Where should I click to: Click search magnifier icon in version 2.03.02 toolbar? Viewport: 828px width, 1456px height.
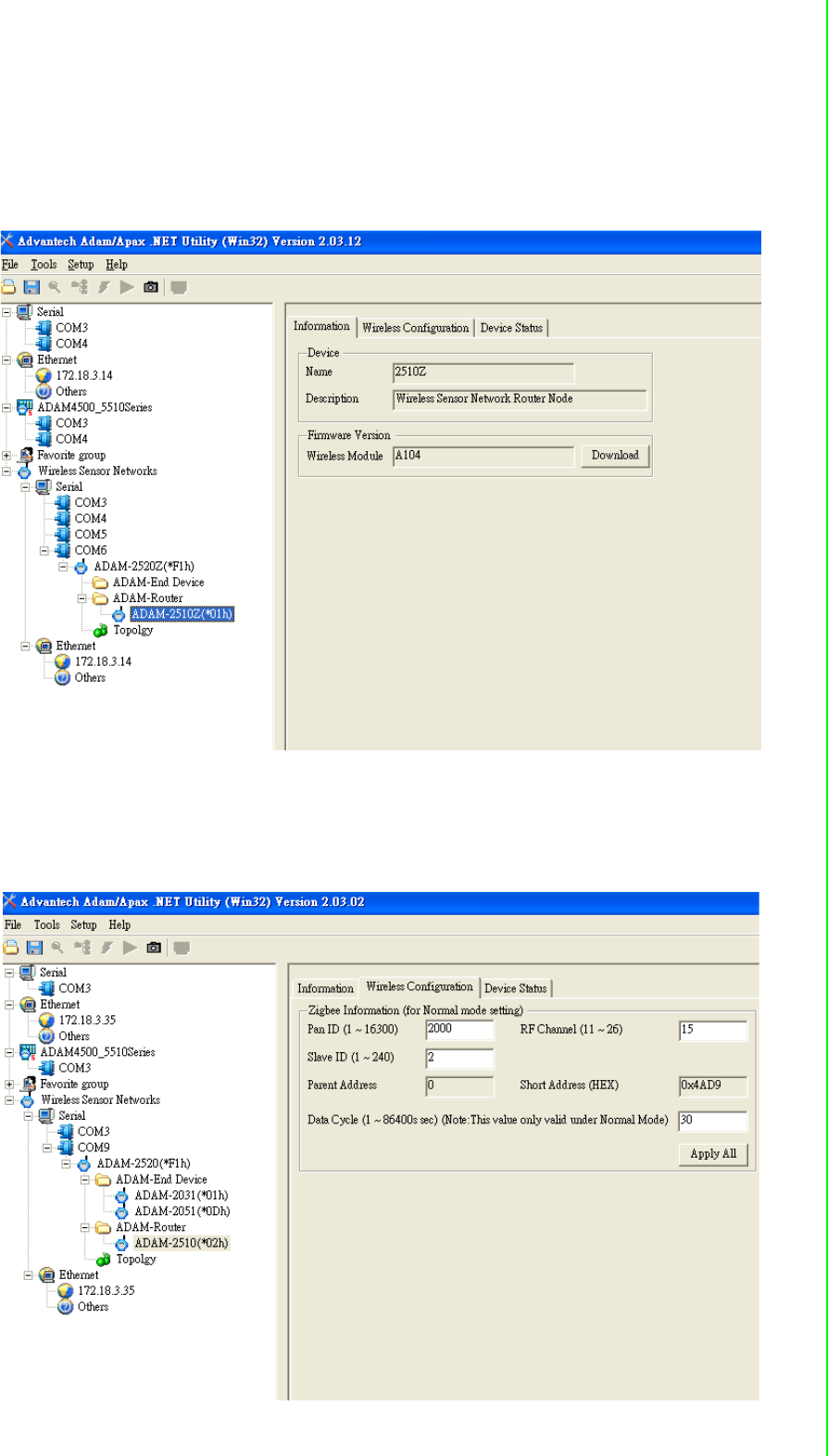point(58,948)
